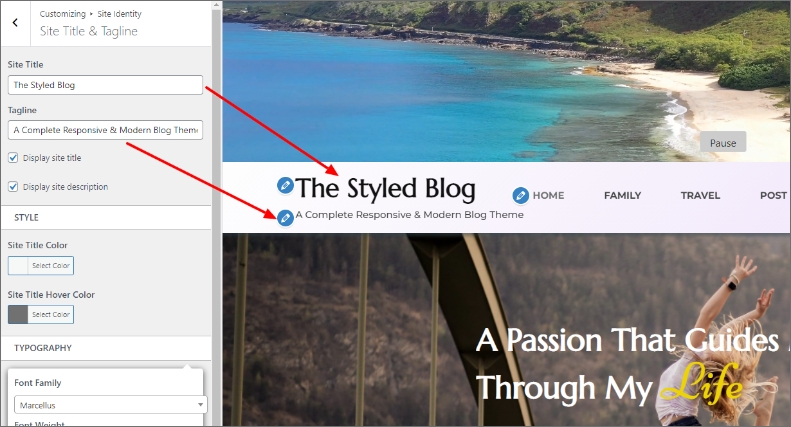
Task: Pause the header image slider
Action: 722,143
